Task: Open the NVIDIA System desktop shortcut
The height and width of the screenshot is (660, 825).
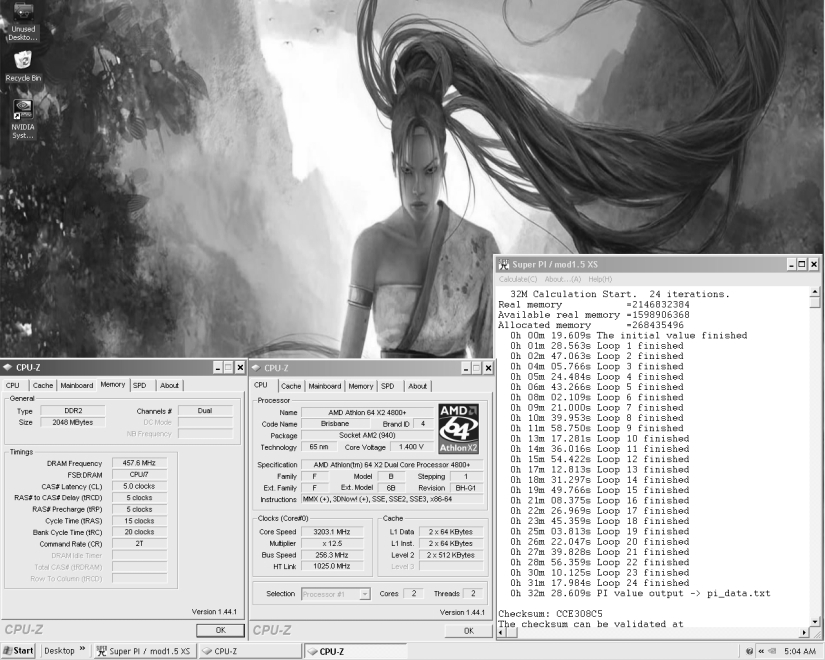Action: point(23,119)
